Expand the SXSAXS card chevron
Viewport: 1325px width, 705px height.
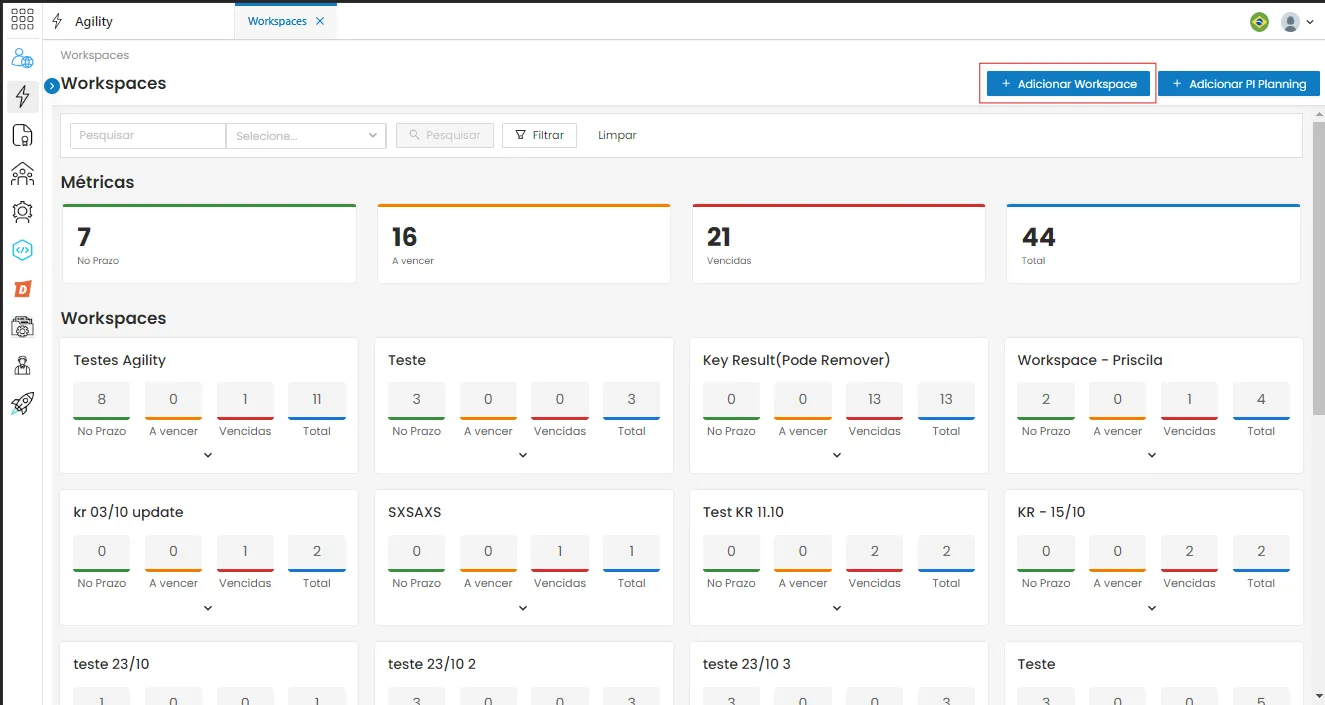[x=523, y=607]
